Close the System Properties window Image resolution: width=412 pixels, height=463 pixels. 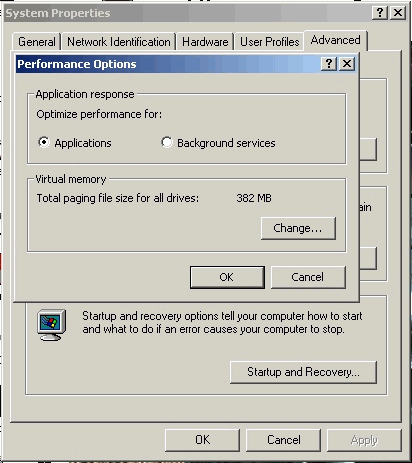tap(398, 13)
